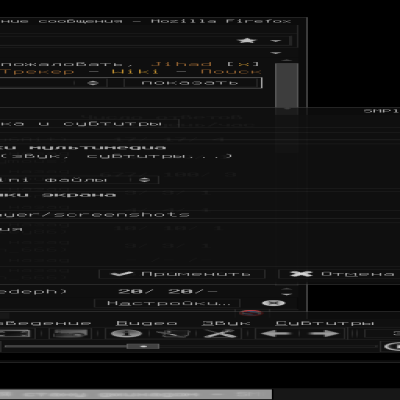
Task: Click the Настройки... button
Action: tap(168, 303)
